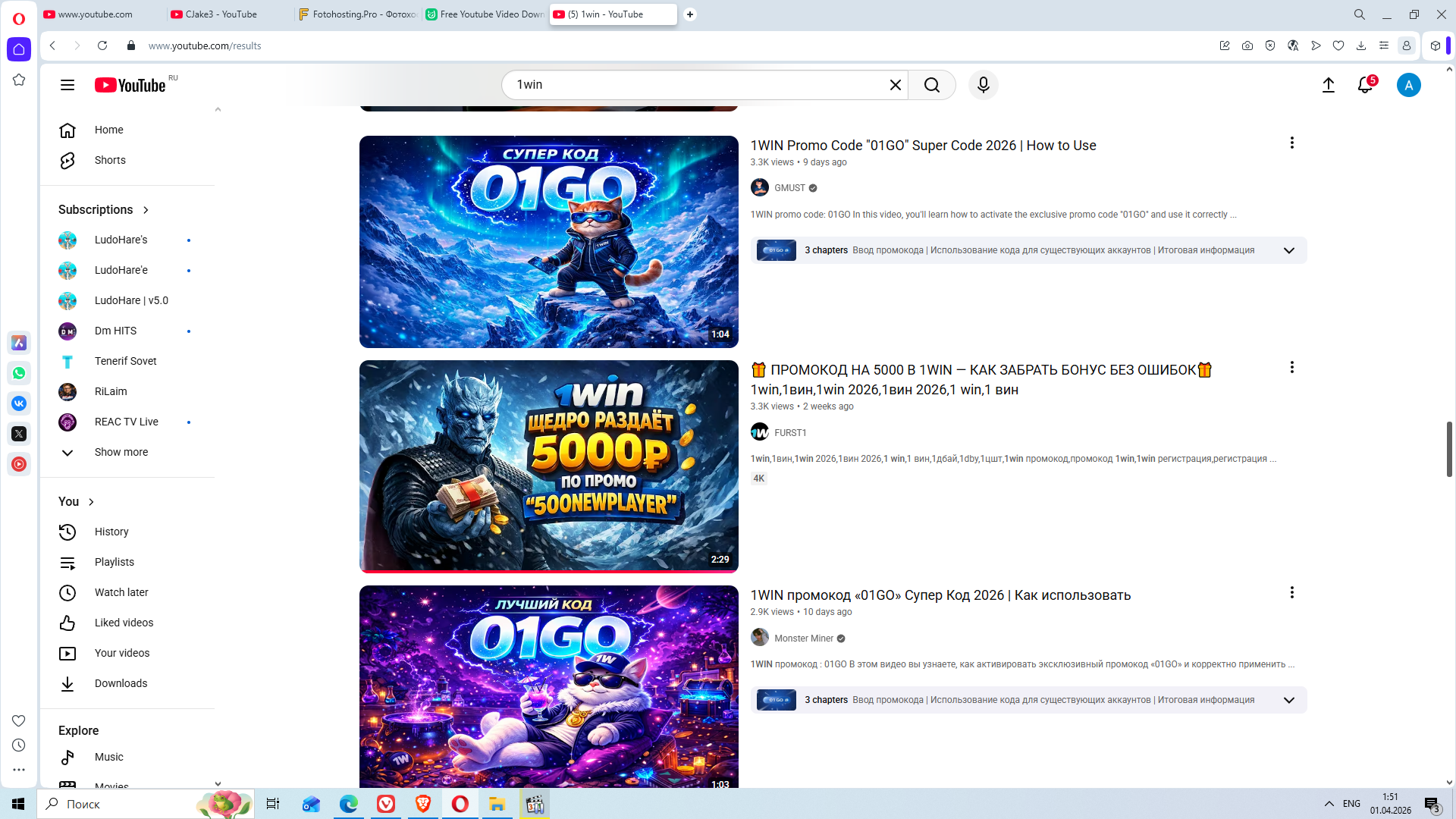Open History in sidebar
This screenshot has height=819, width=1456.
(111, 532)
